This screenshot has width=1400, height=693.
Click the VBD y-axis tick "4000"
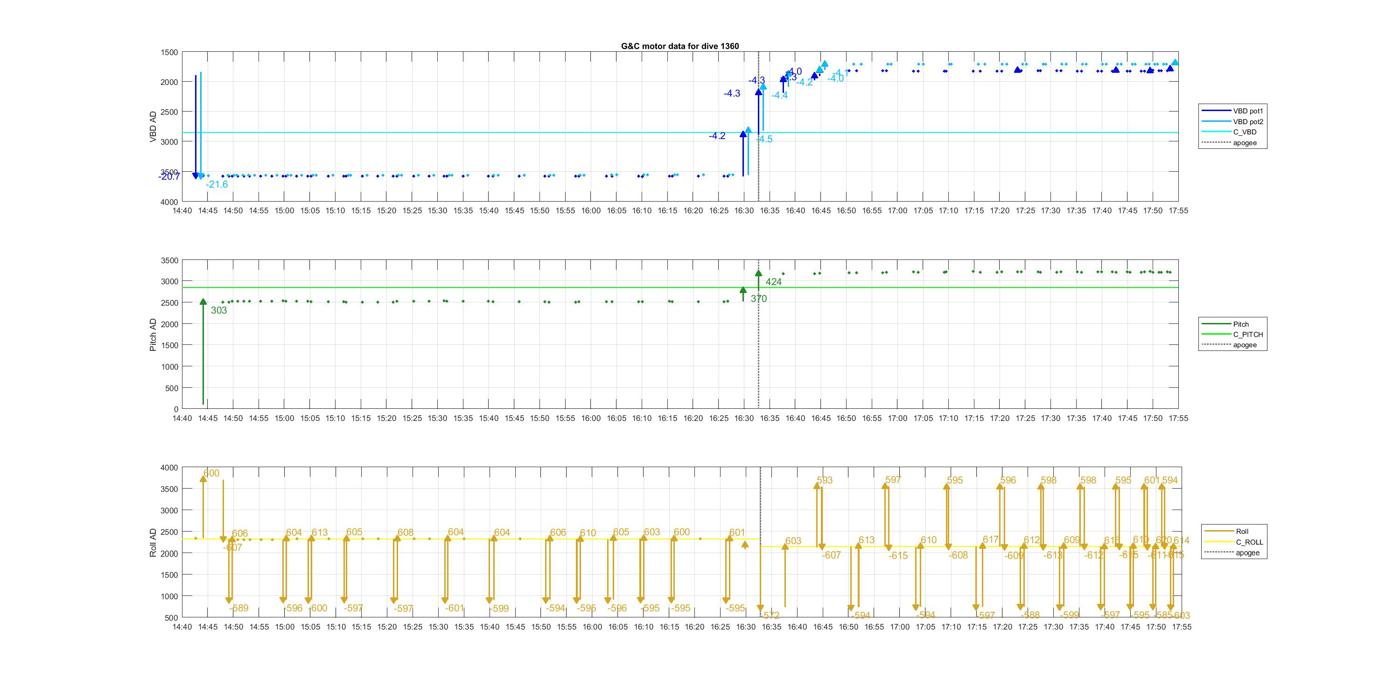169,202
